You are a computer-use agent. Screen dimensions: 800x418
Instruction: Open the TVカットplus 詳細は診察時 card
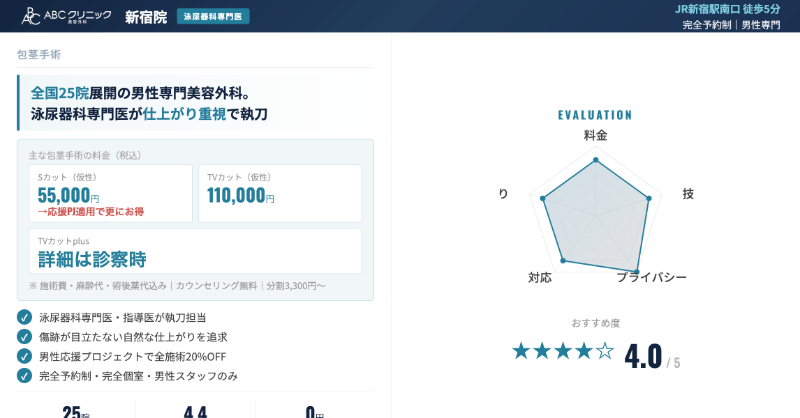pos(195,251)
